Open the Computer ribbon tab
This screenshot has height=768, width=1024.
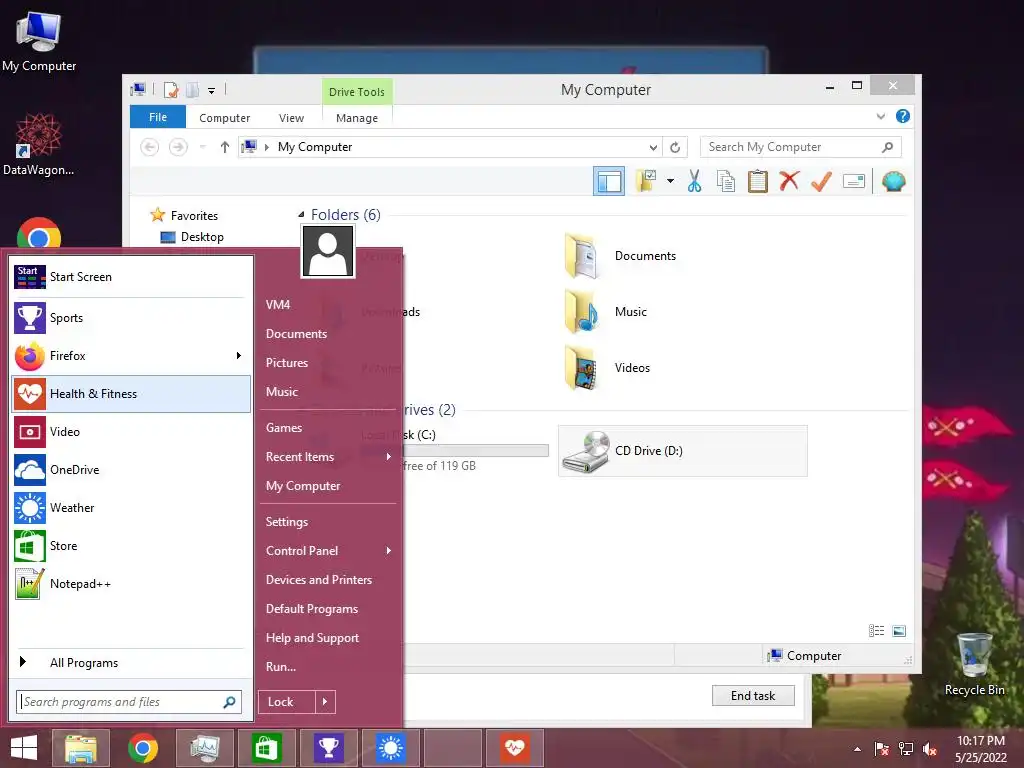225,118
